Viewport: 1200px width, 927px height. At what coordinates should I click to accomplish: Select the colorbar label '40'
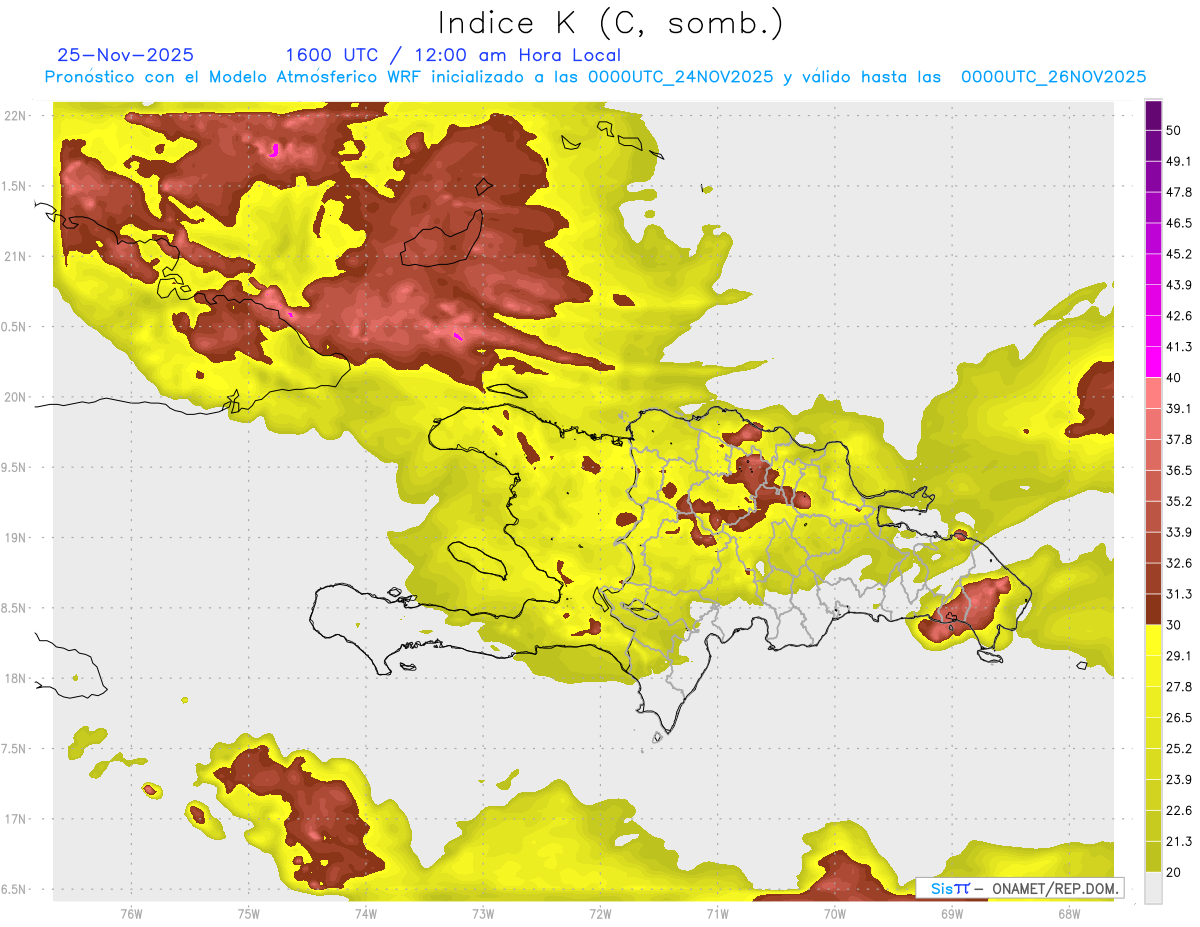(1174, 378)
